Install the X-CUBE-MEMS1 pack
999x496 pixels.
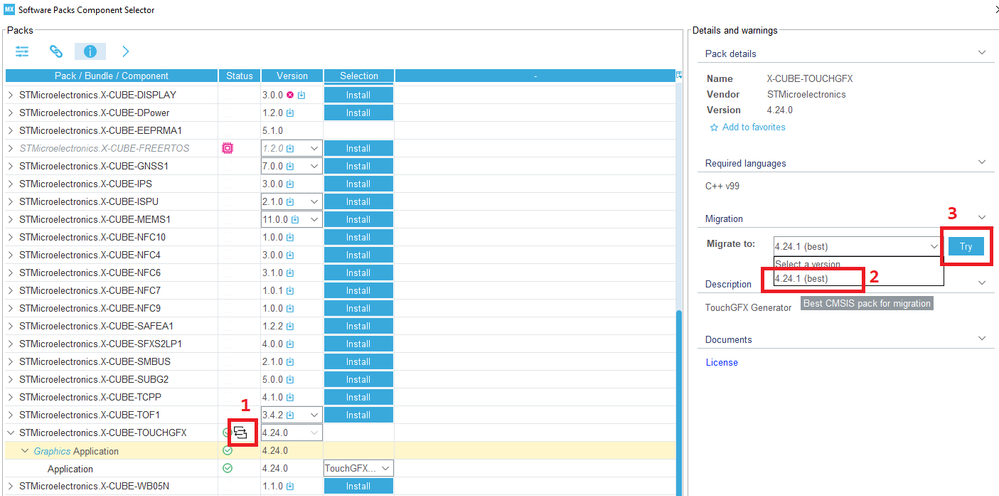click(x=358, y=220)
